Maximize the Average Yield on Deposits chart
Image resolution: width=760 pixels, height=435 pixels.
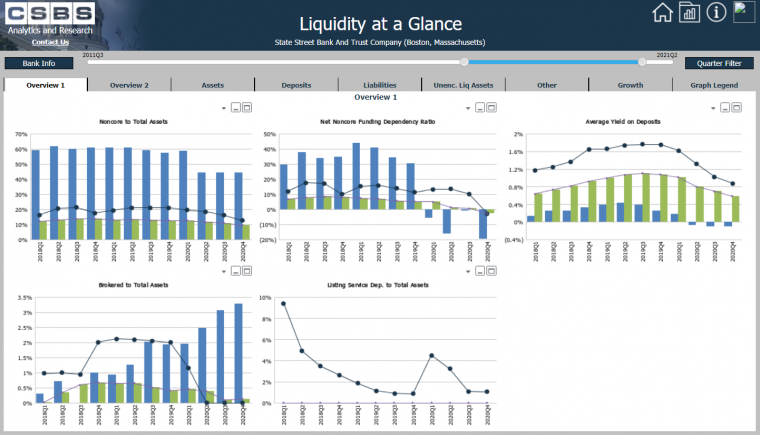[736, 108]
